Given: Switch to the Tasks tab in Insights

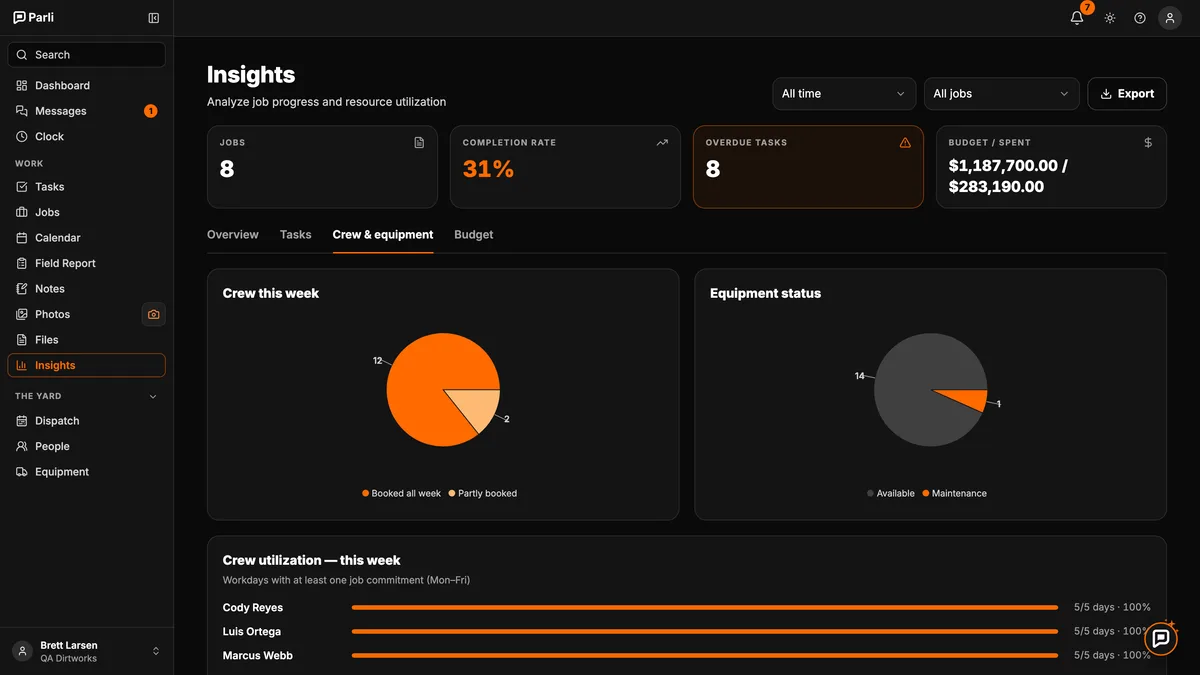Looking at the screenshot, I should (x=296, y=235).
